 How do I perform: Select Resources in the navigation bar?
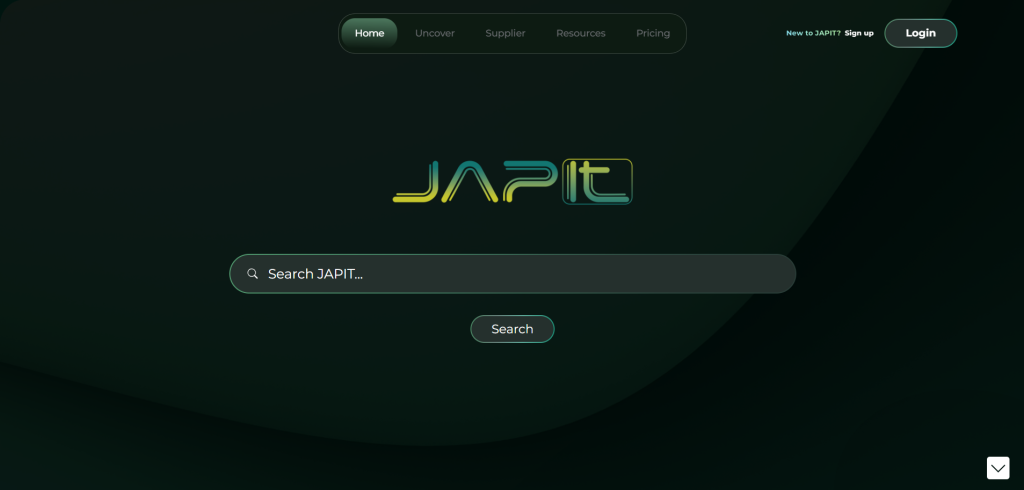(x=581, y=33)
